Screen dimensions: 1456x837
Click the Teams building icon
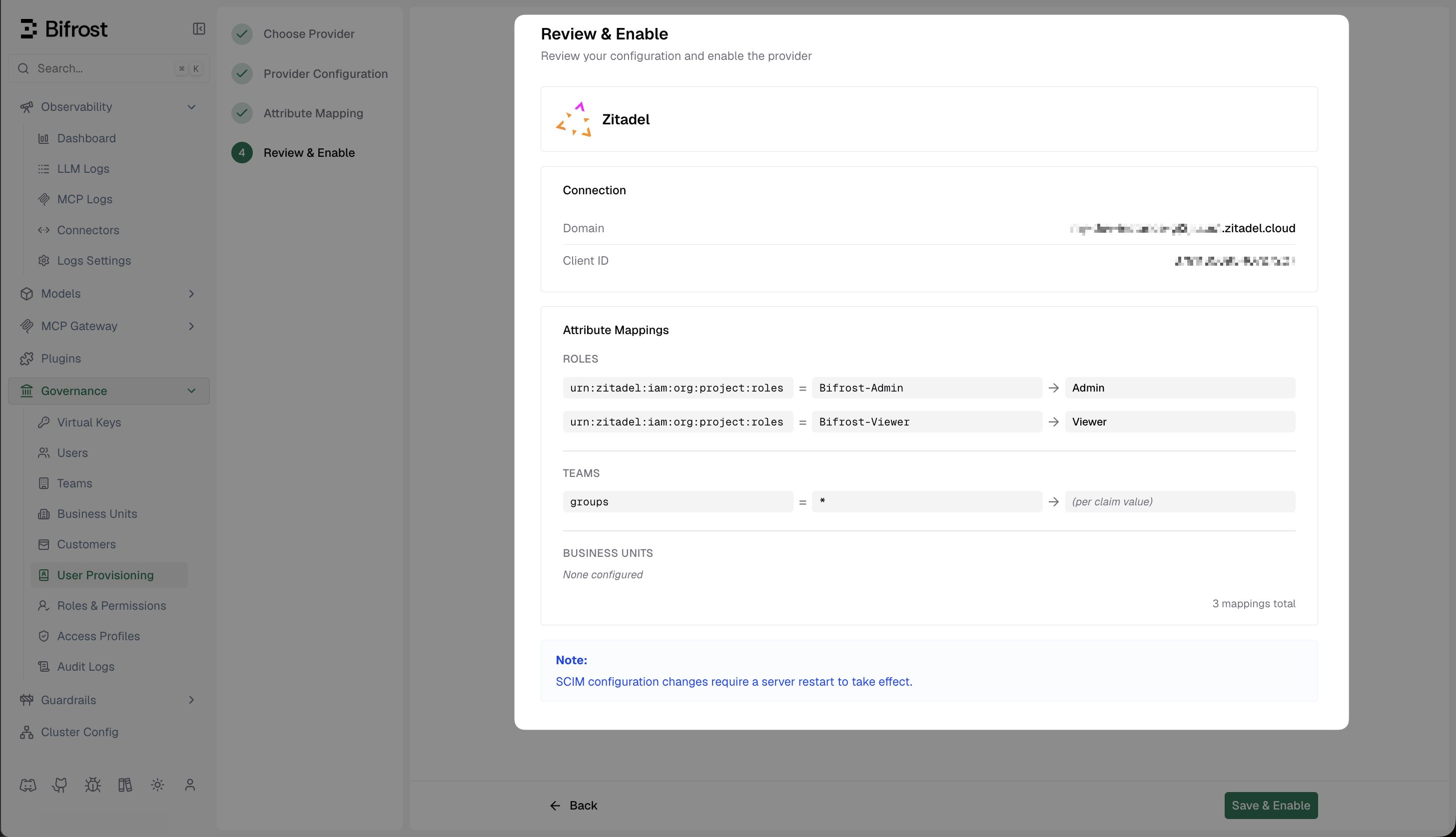click(43, 483)
